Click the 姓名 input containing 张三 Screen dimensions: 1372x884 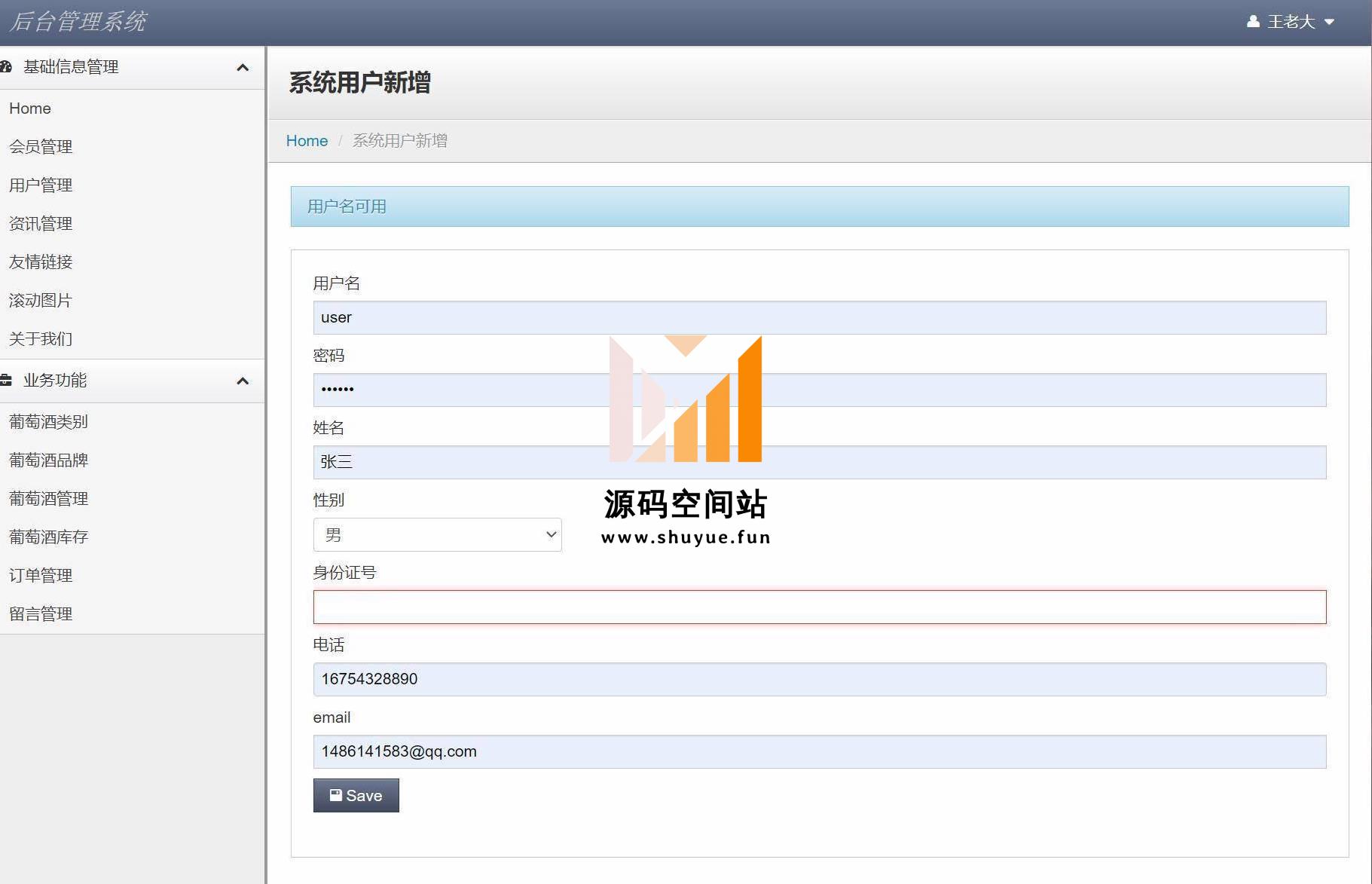(820, 463)
